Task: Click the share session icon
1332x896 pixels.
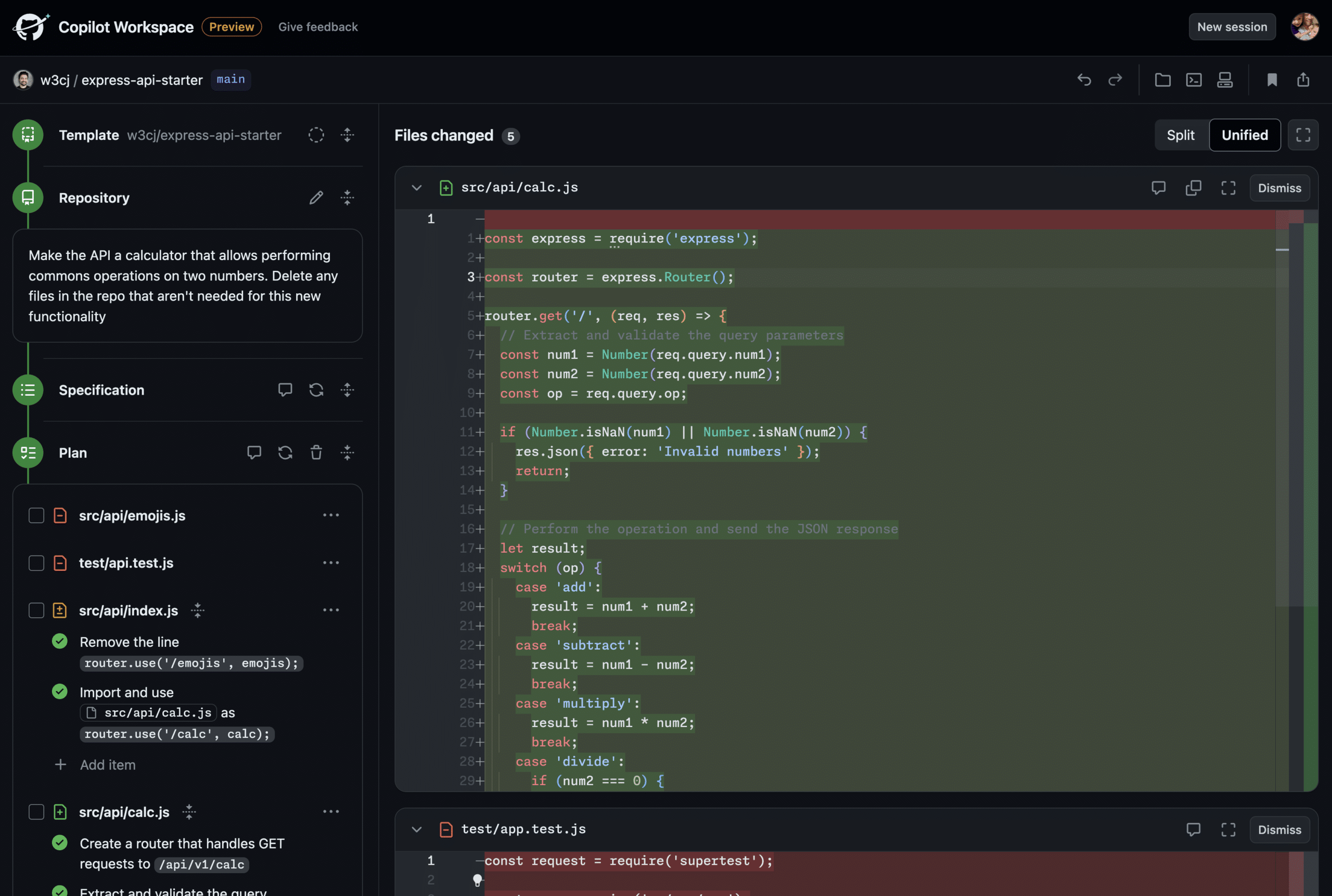Action: coord(1303,80)
